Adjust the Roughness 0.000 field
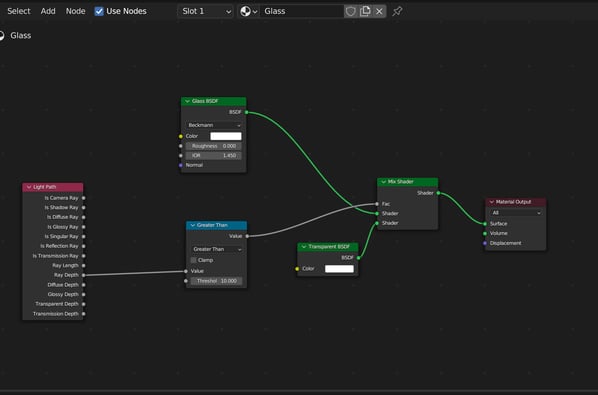 click(x=214, y=146)
